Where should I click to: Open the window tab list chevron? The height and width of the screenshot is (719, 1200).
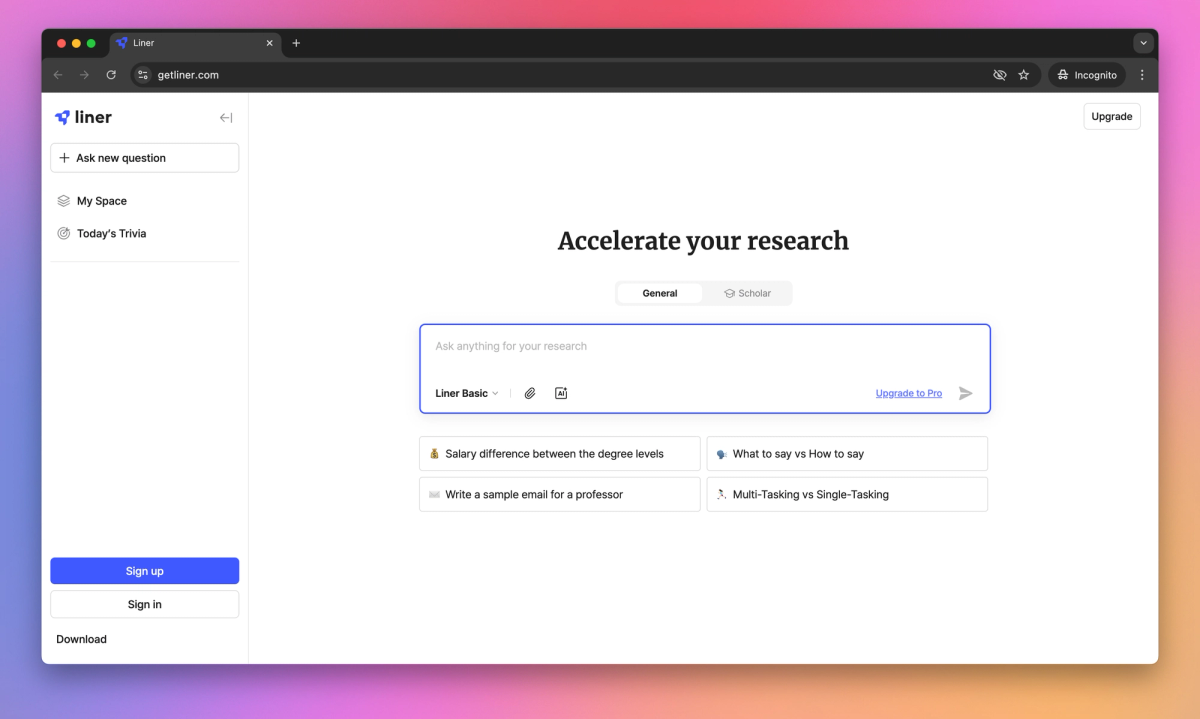[1142, 42]
